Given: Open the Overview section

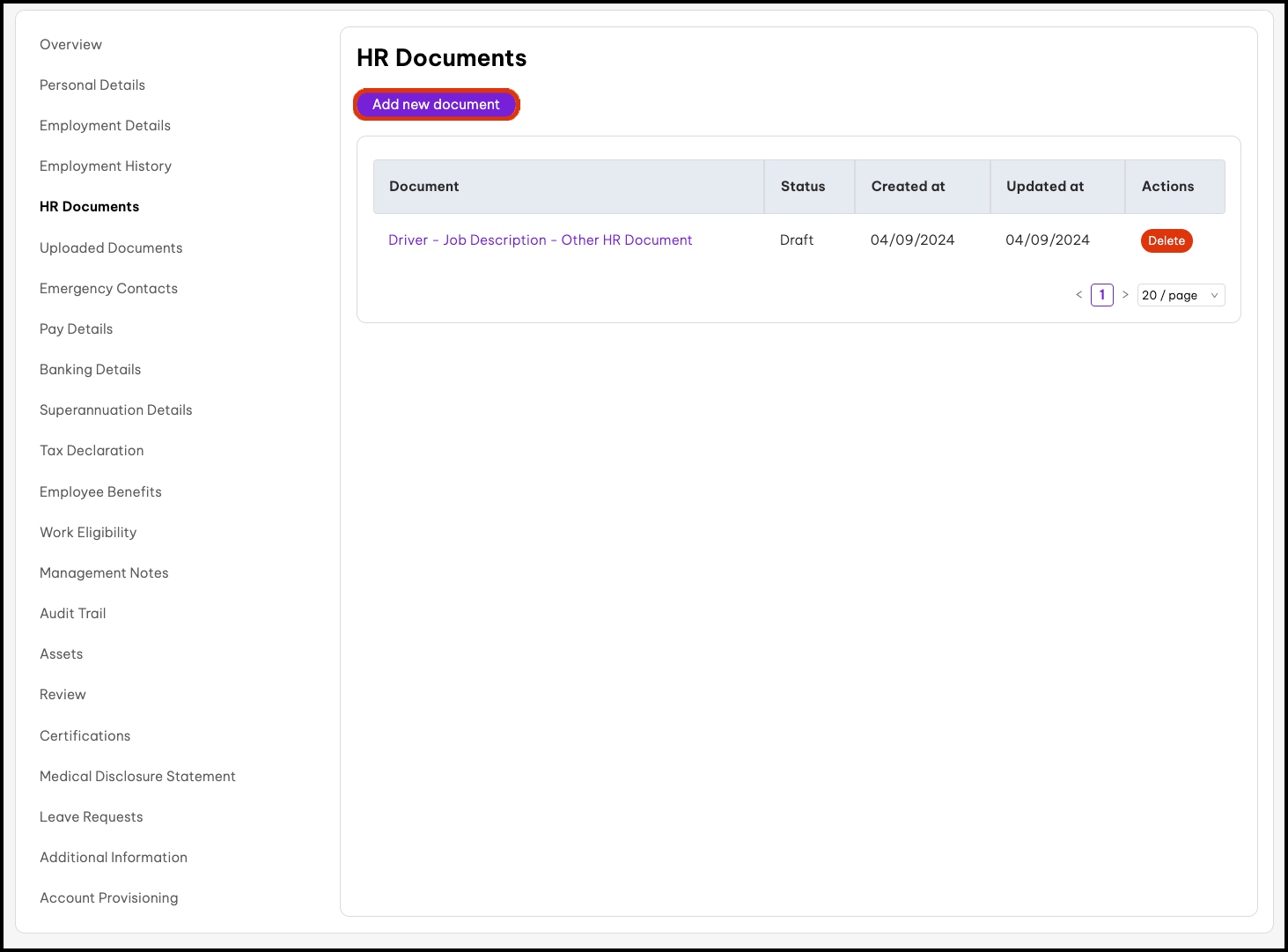Looking at the screenshot, I should 70,45.
